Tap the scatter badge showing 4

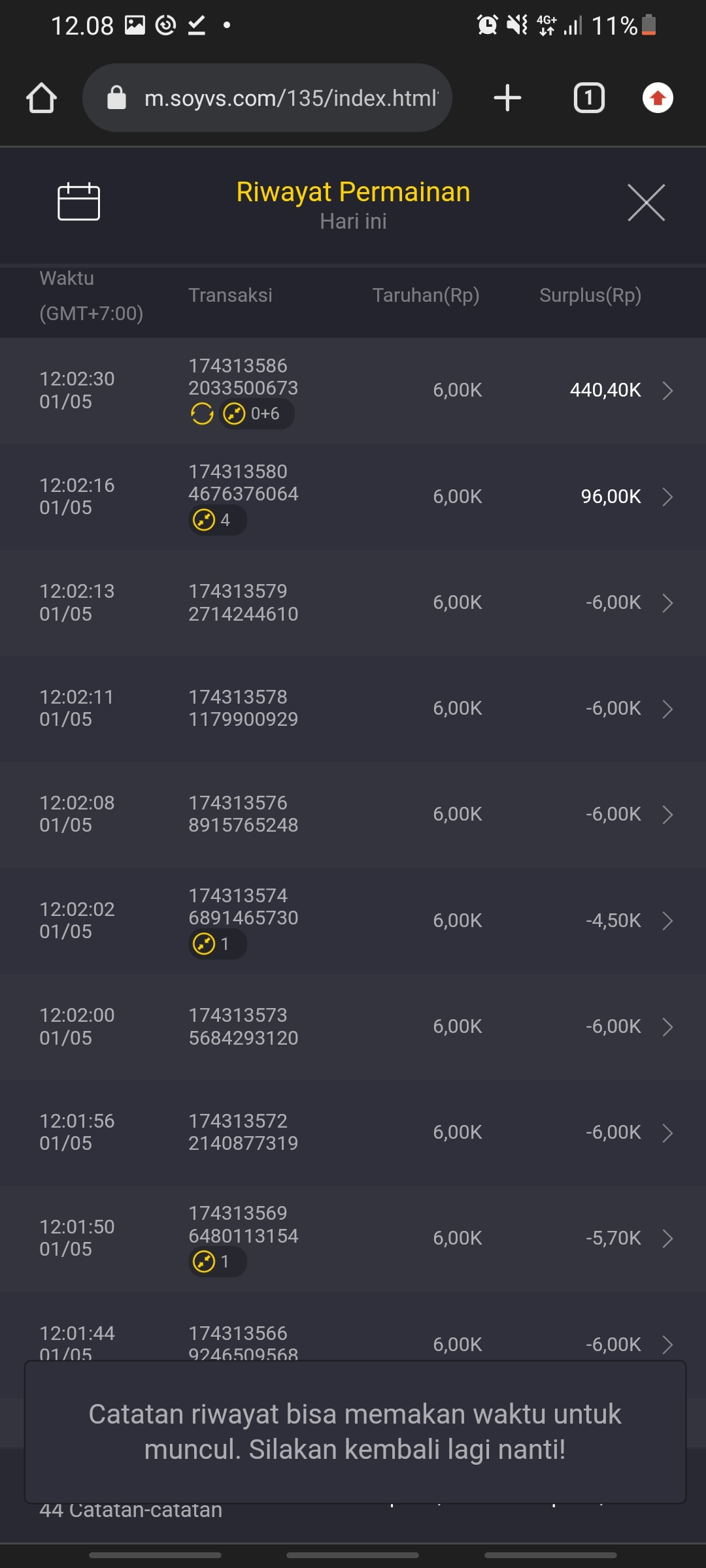217,520
